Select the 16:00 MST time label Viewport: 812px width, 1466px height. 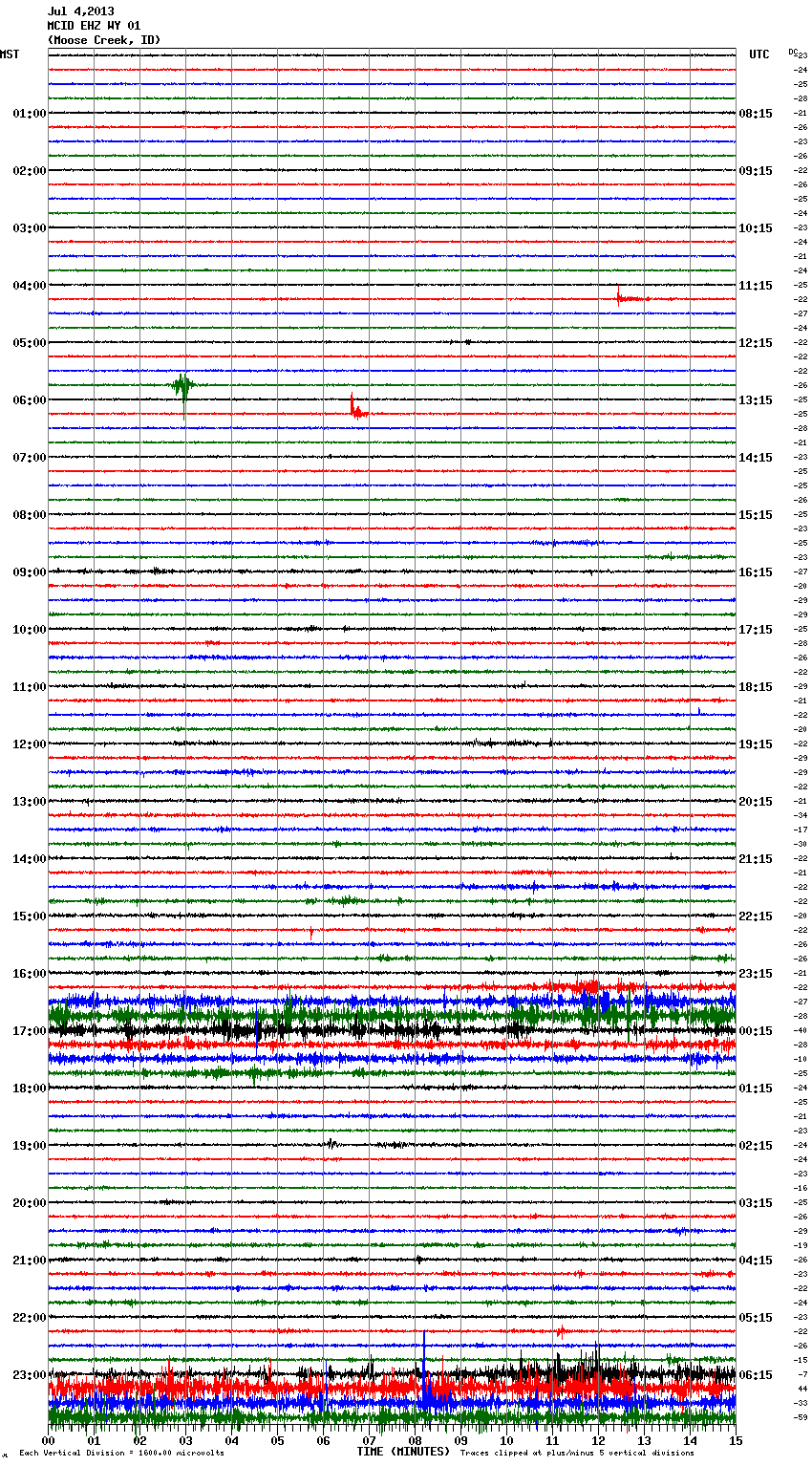[30, 973]
